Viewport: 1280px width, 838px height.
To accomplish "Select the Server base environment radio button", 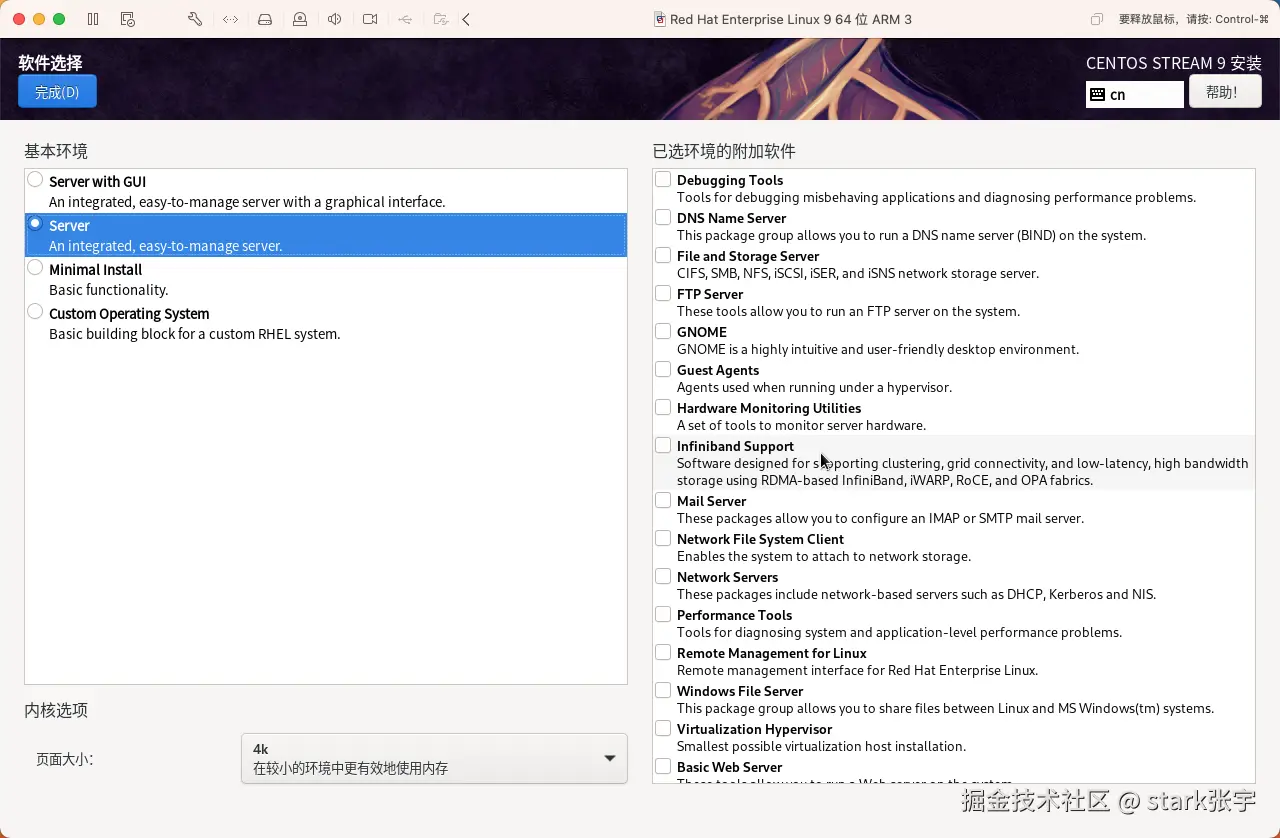I will [36, 224].
